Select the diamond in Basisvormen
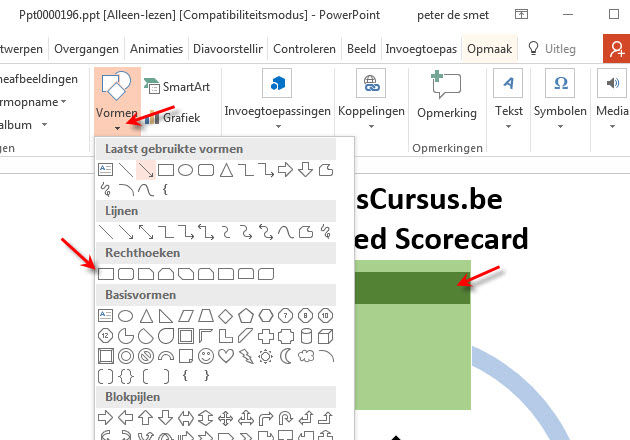 (x=225, y=316)
